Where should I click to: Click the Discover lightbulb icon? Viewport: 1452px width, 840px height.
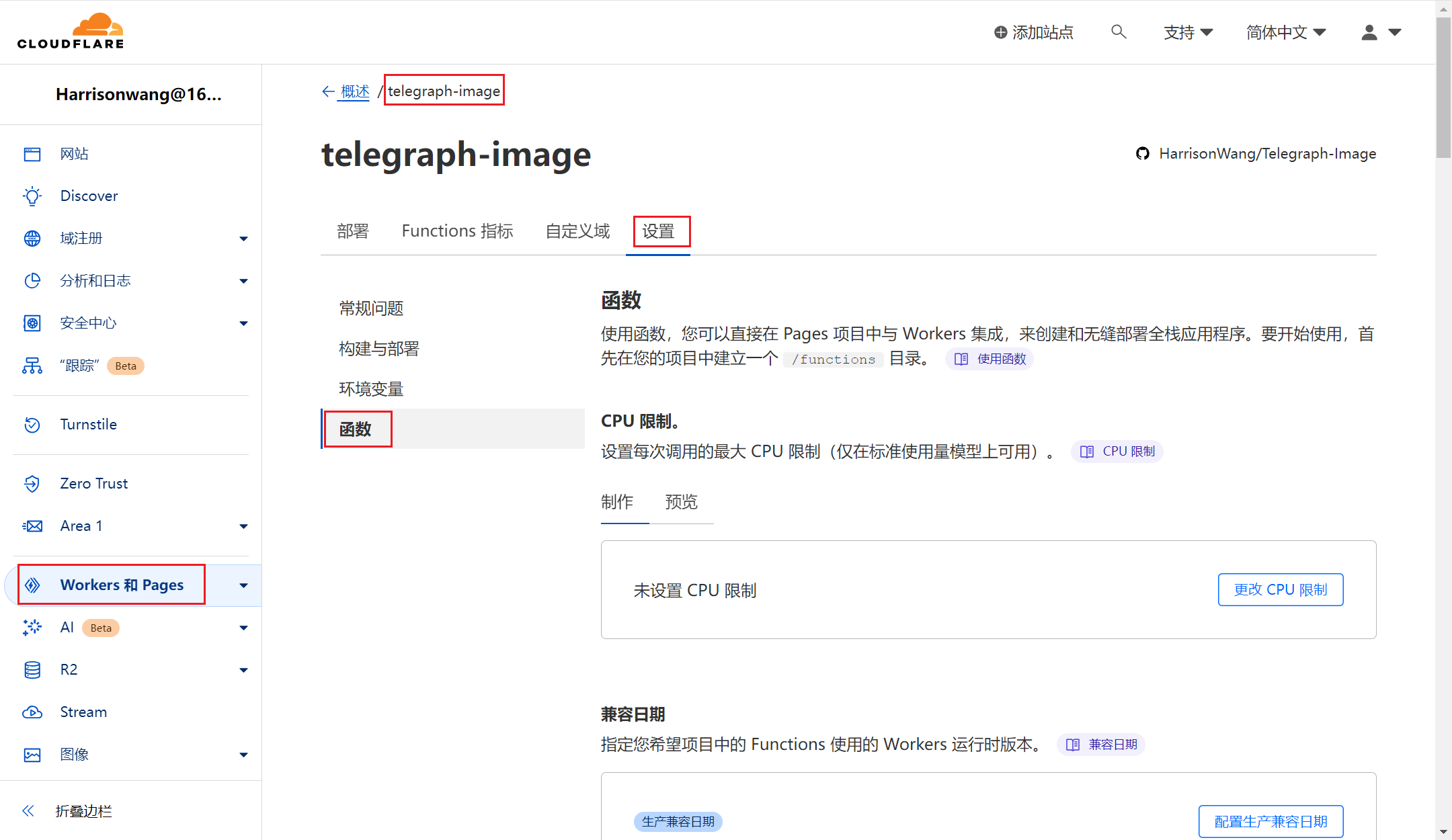click(x=32, y=196)
